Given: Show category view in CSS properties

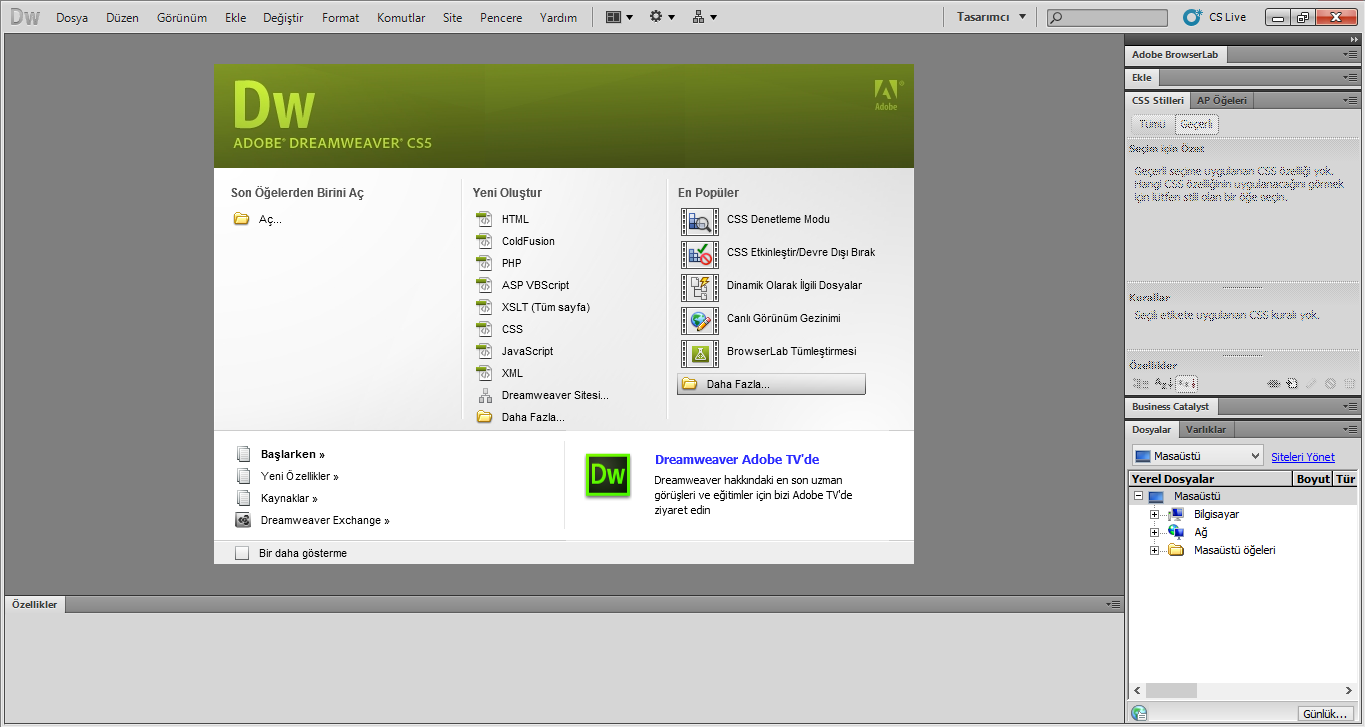Looking at the screenshot, I should 1141,383.
